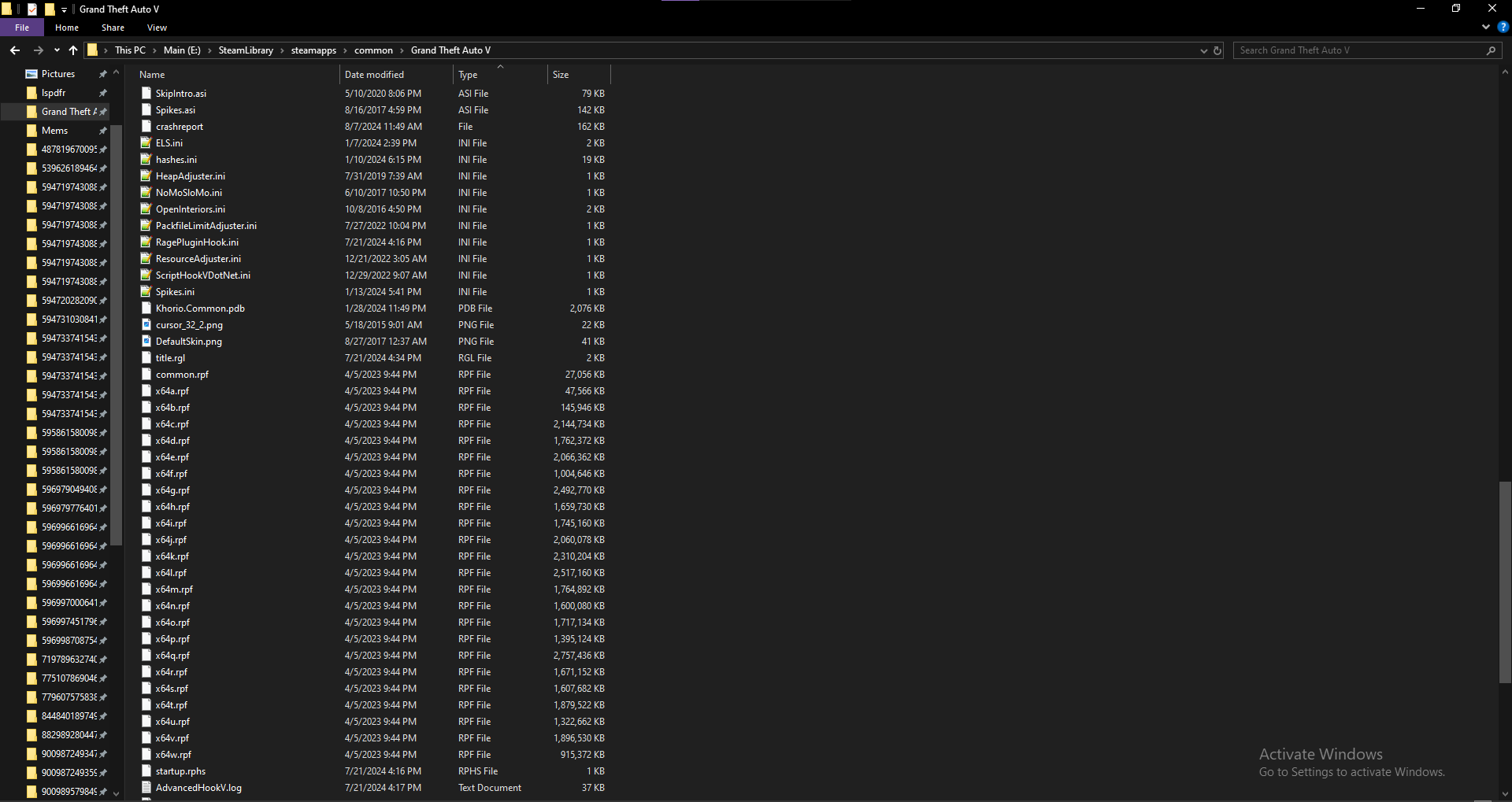The image size is (1512, 802).
Task: Select the DefaultSkin.png file icon
Action: (x=146, y=342)
